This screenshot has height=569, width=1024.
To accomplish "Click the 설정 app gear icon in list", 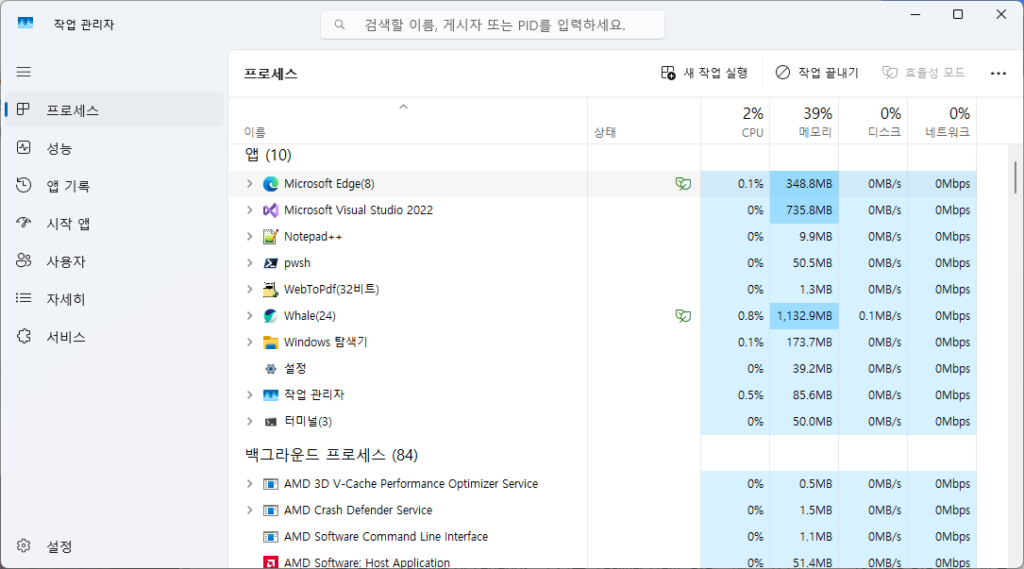I will coord(270,369).
